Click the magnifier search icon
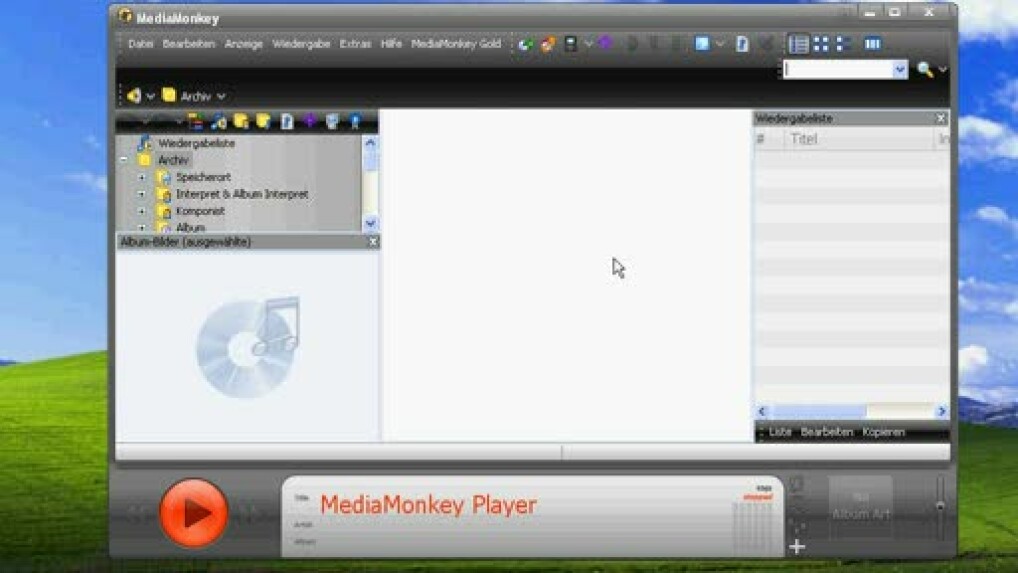The height and width of the screenshot is (573, 1018). [x=924, y=69]
